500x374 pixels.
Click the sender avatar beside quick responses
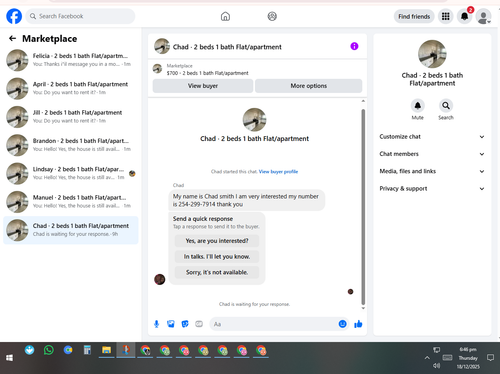pos(160,279)
